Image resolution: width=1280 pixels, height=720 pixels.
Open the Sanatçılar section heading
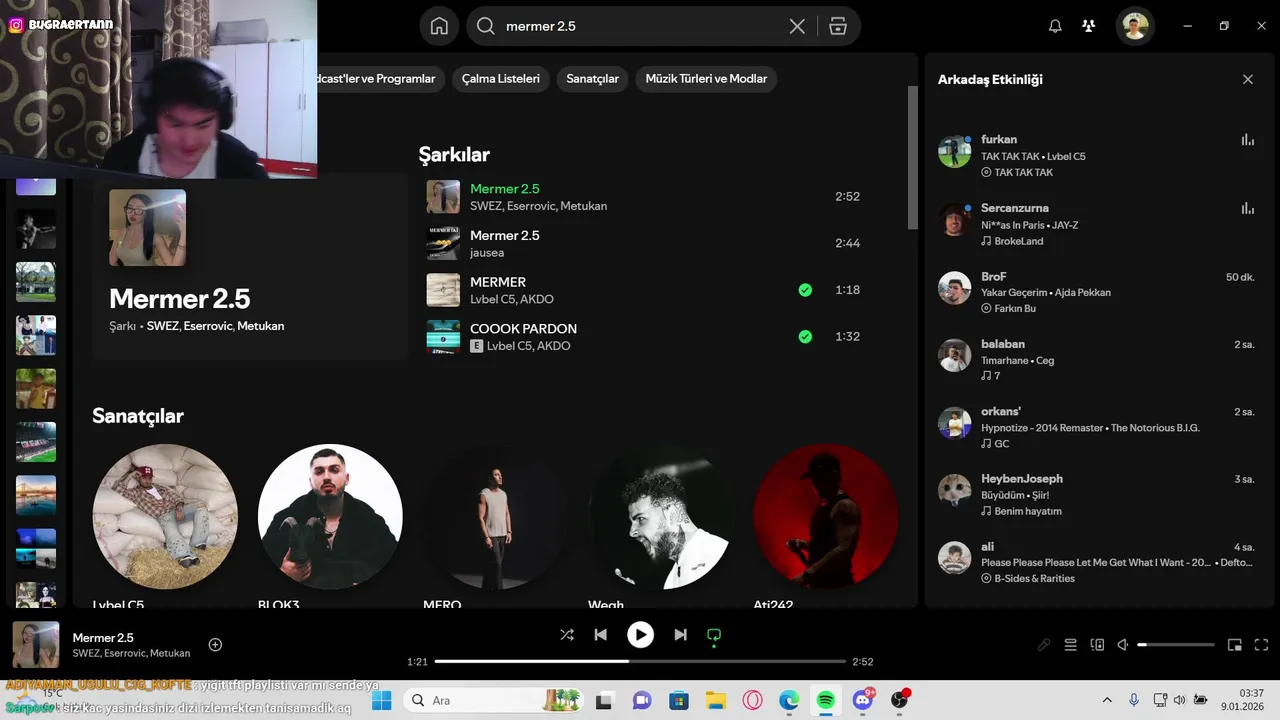coord(138,416)
